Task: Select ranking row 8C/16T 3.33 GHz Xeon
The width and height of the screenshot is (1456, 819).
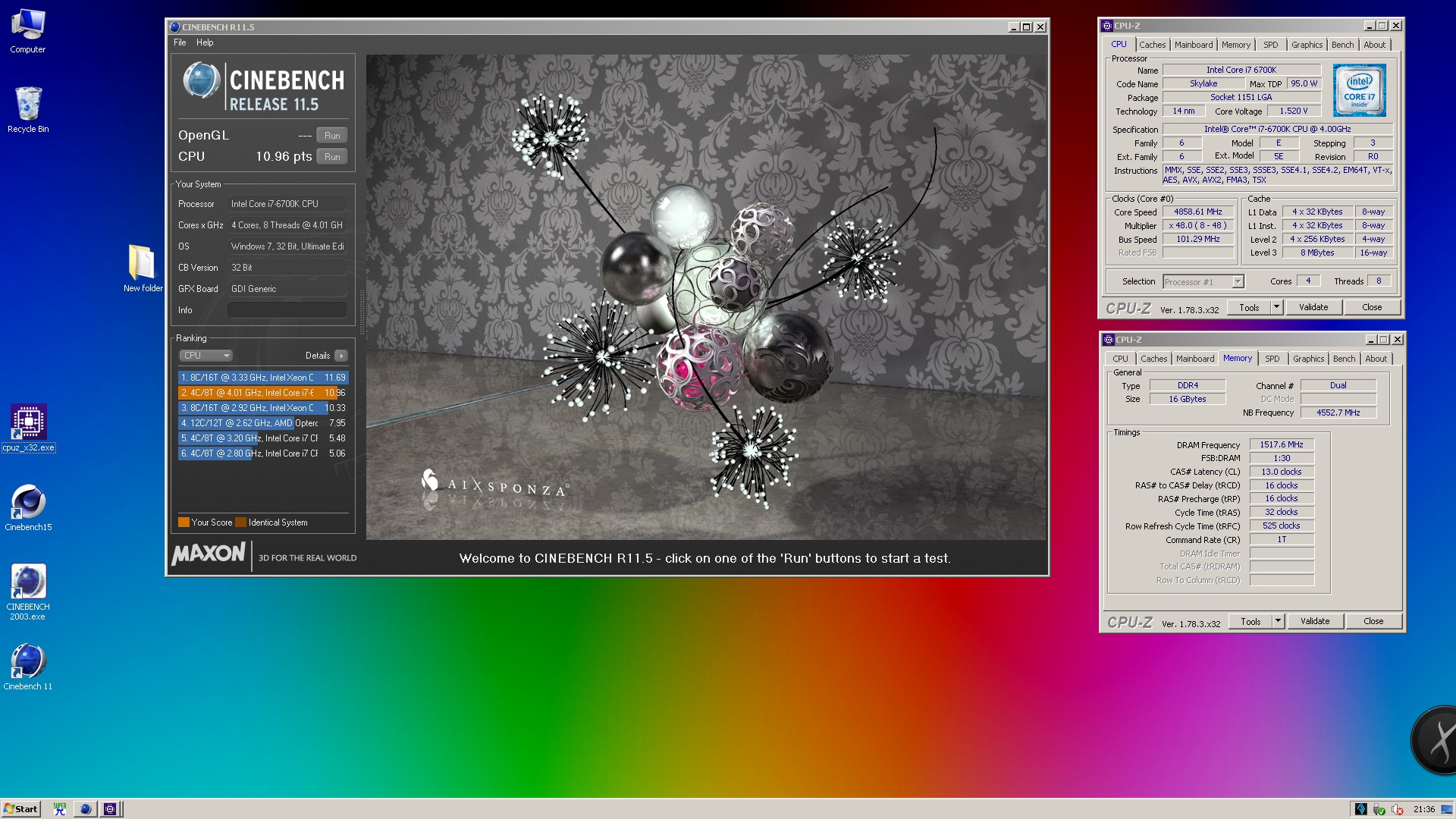Action: pos(263,378)
